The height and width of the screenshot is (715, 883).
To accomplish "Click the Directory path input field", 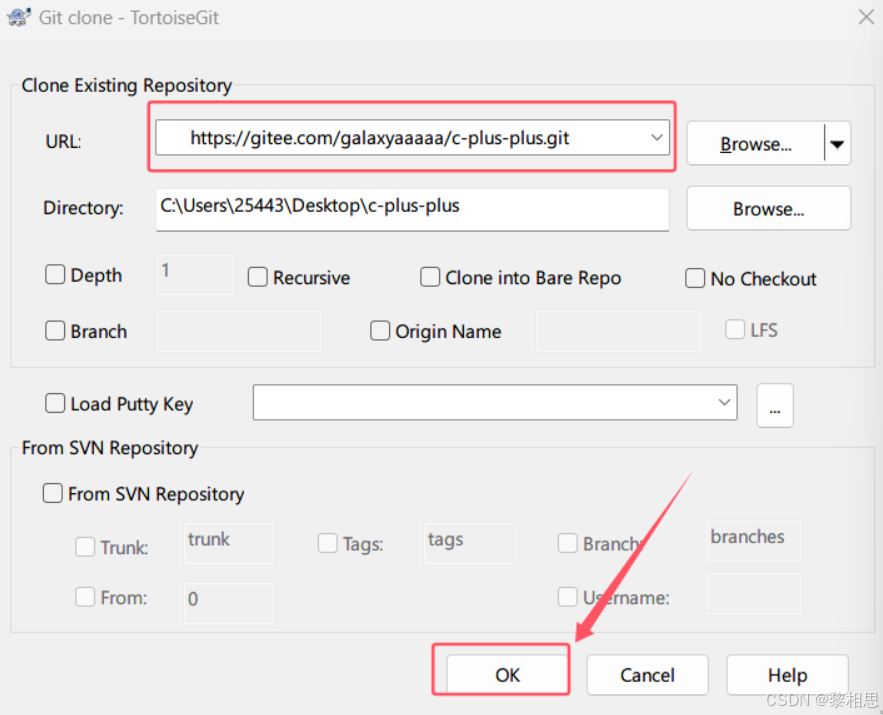I will (412, 208).
